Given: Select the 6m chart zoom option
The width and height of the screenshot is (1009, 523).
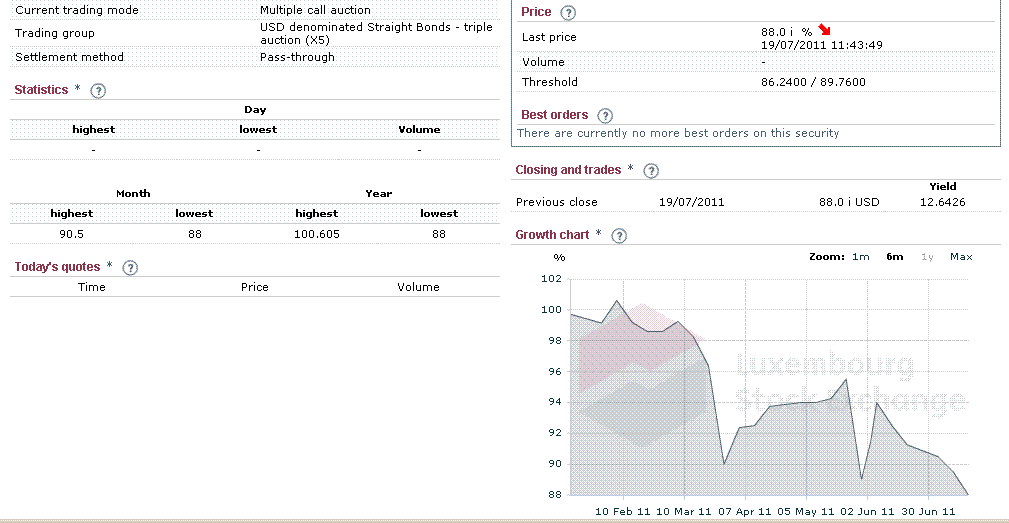Looking at the screenshot, I should 894,257.
